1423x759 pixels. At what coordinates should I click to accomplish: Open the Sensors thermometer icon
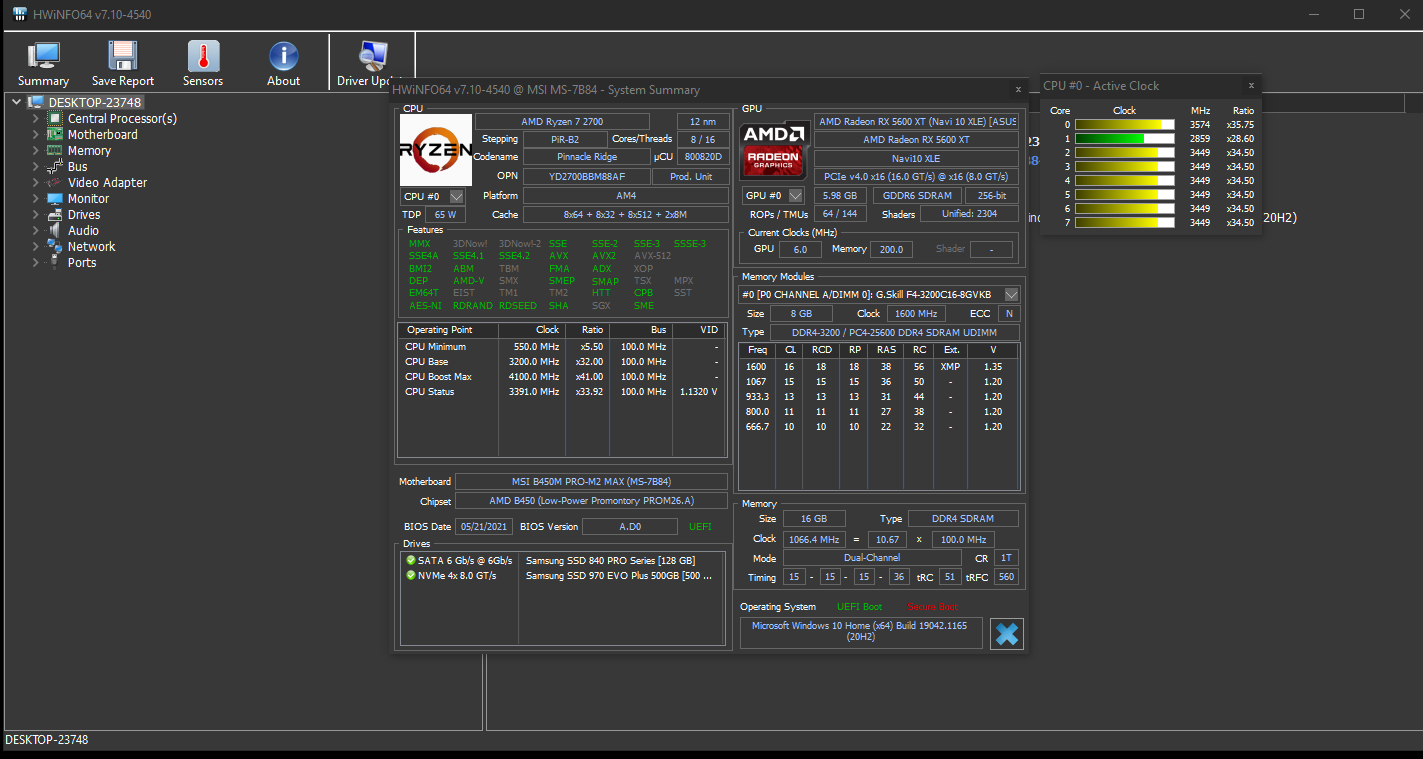tap(203, 57)
